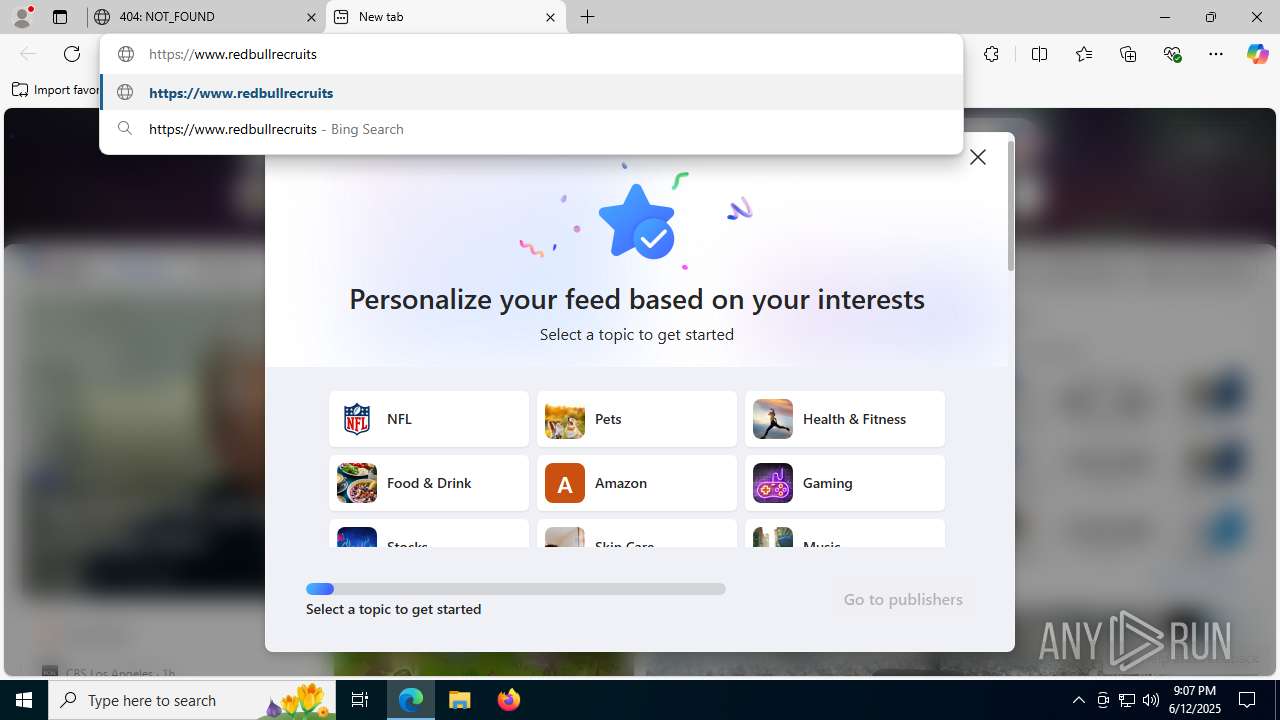Click the taskbar search box
The width and height of the screenshot is (1280, 720).
point(194,700)
